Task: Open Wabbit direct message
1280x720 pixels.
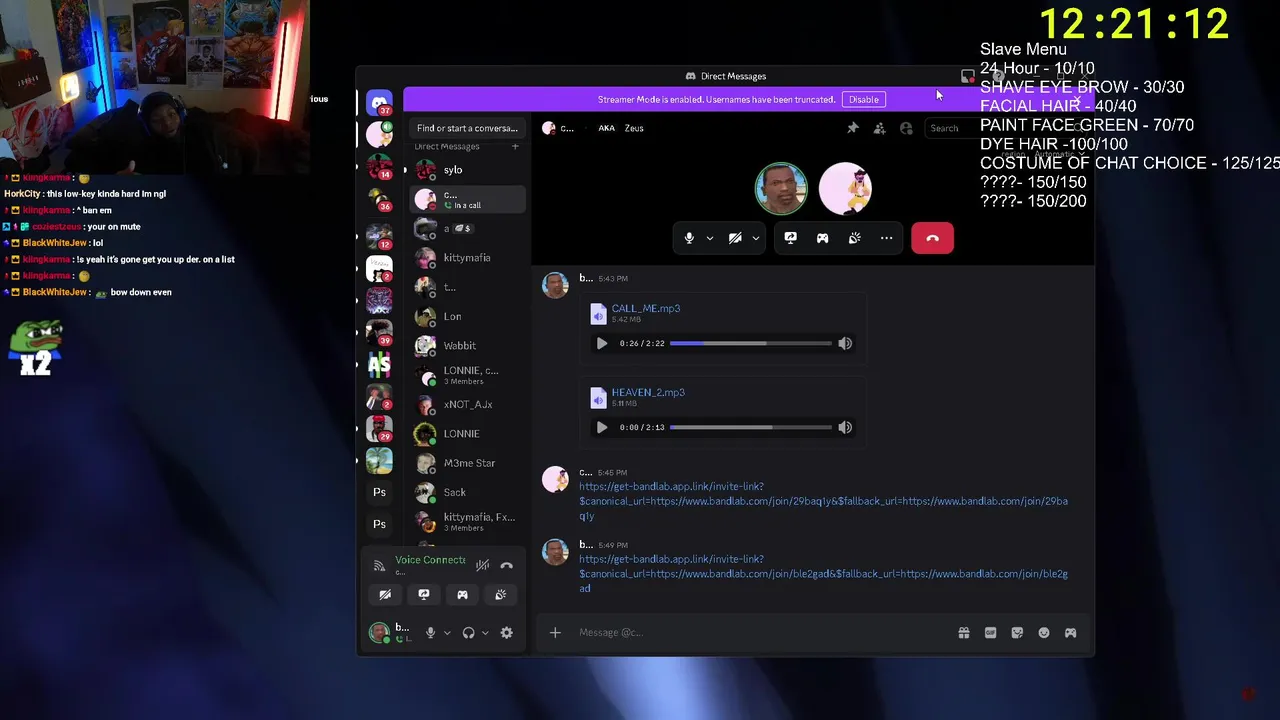Action: coord(467,345)
